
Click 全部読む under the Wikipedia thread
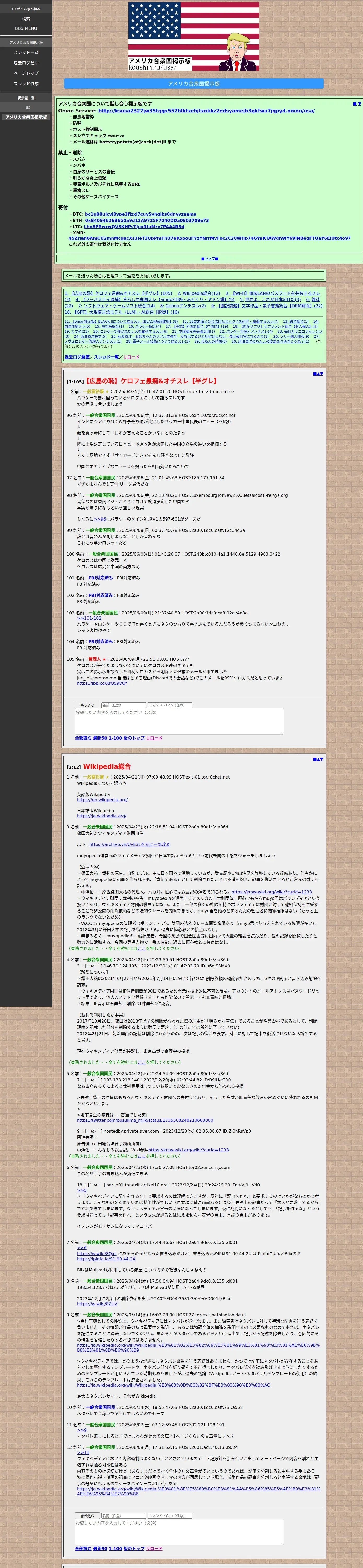pyautogui.click(x=83, y=1548)
